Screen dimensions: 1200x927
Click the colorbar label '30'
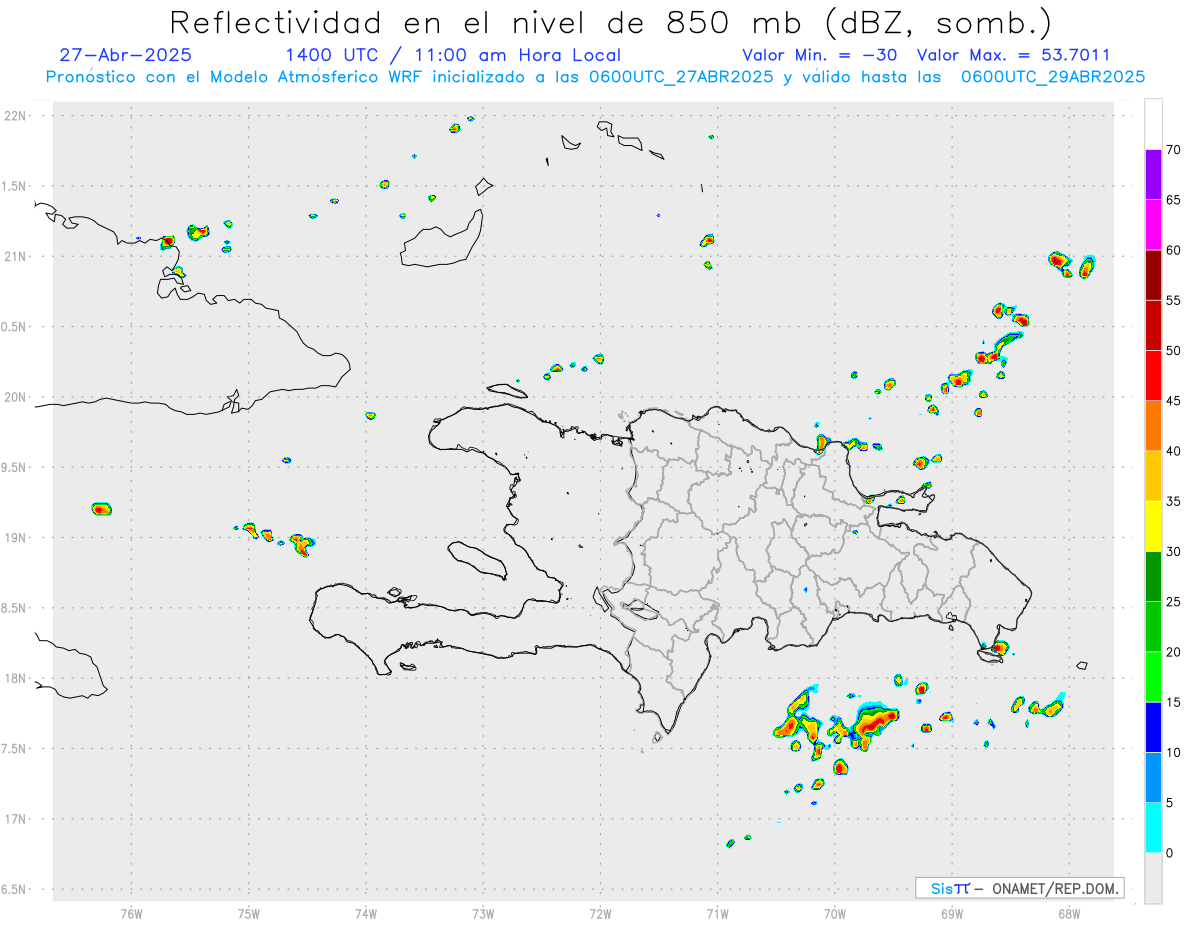[1174, 552]
